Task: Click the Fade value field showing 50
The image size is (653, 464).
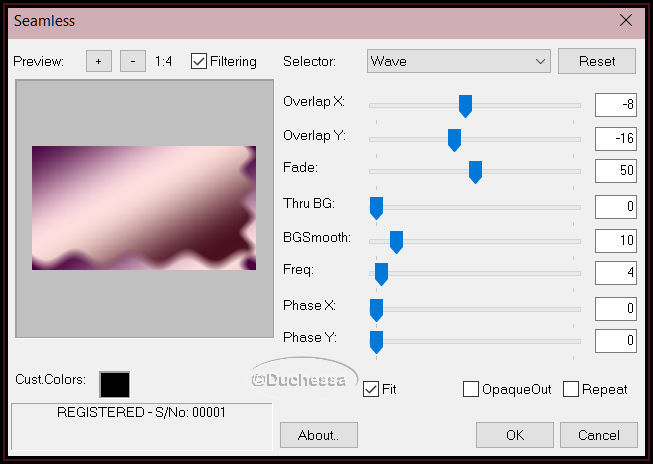Action: [x=616, y=171]
